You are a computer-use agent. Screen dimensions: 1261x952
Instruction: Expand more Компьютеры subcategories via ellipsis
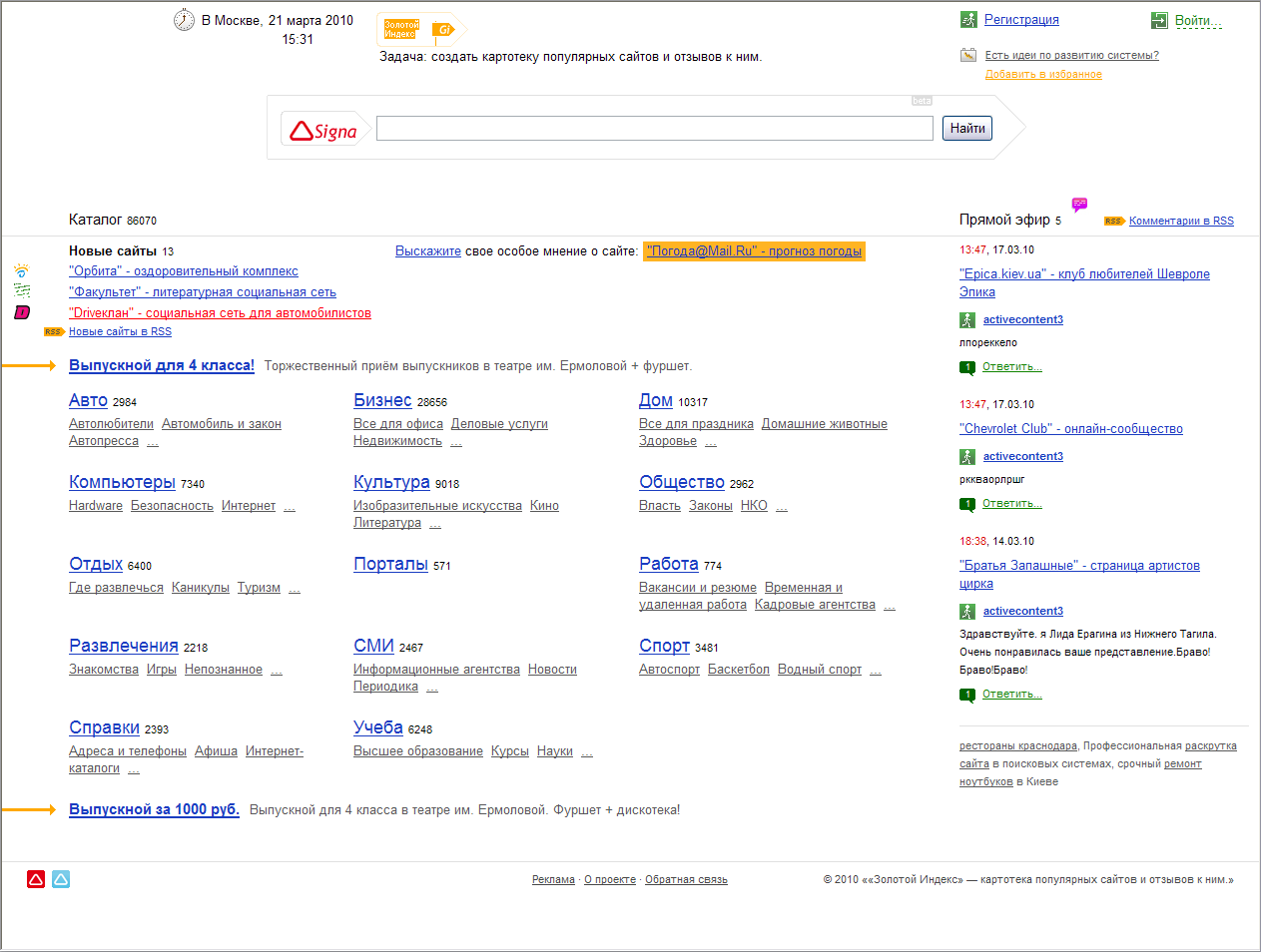(290, 507)
